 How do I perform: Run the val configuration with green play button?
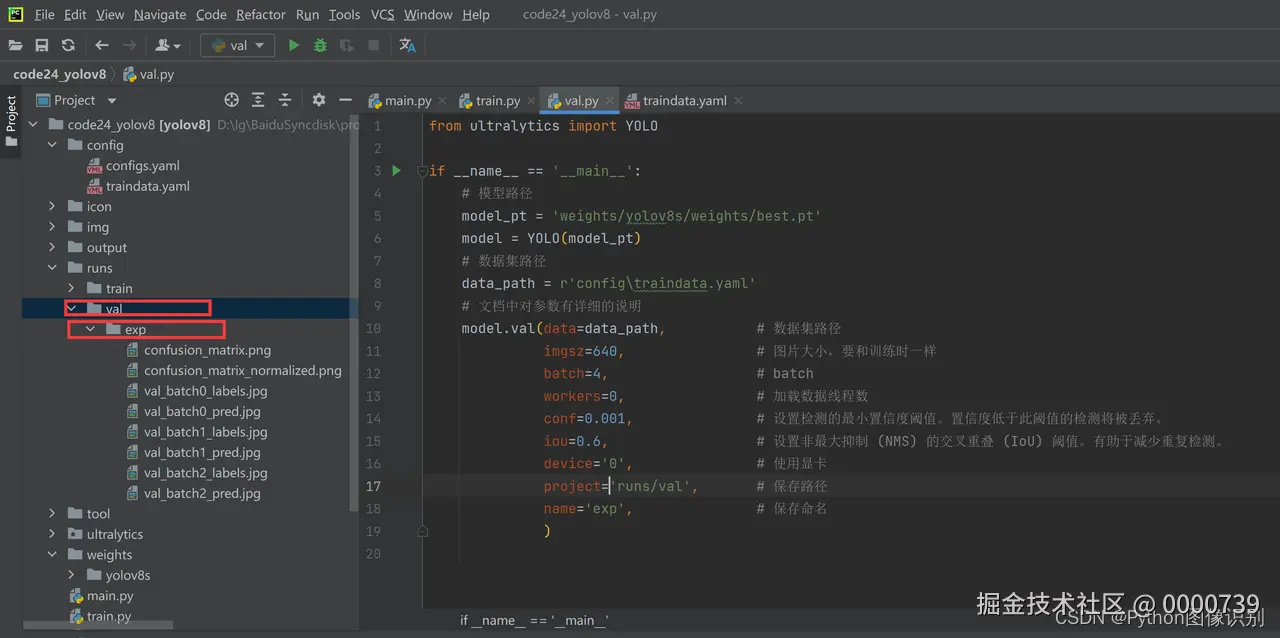[x=293, y=45]
